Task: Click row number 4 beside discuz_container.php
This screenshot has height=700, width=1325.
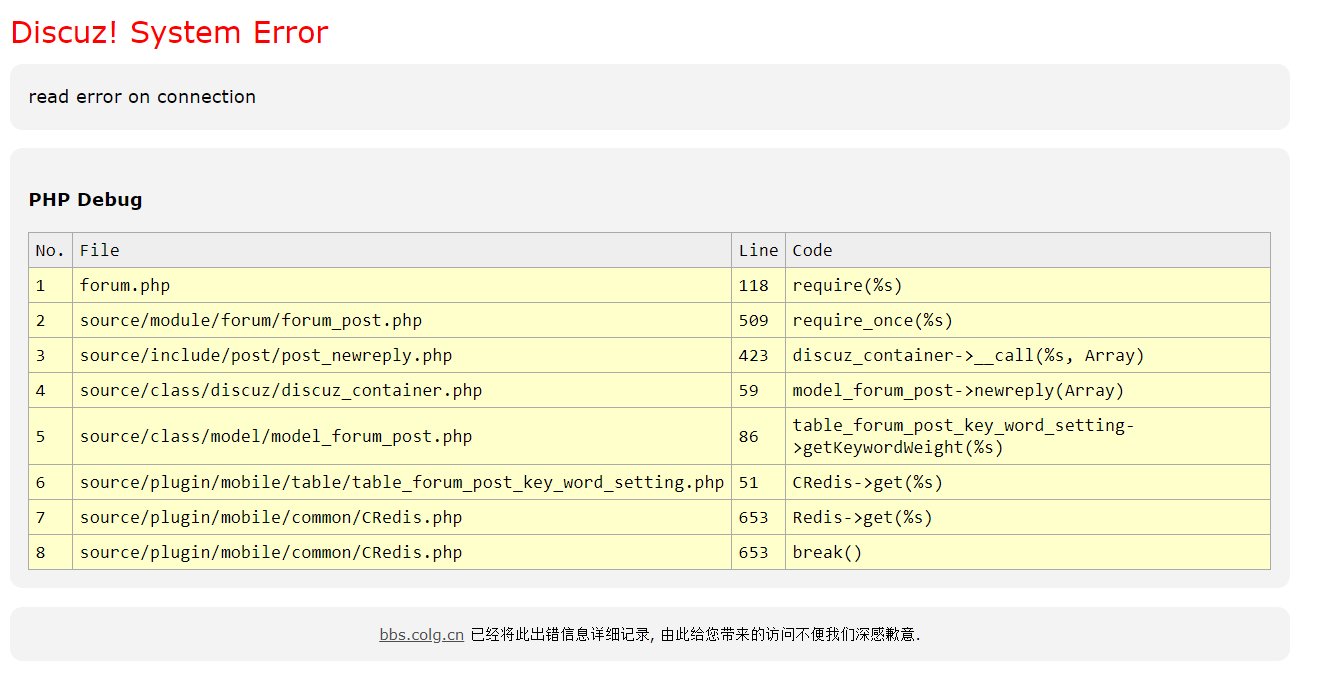Action: pyautogui.click(x=50, y=390)
